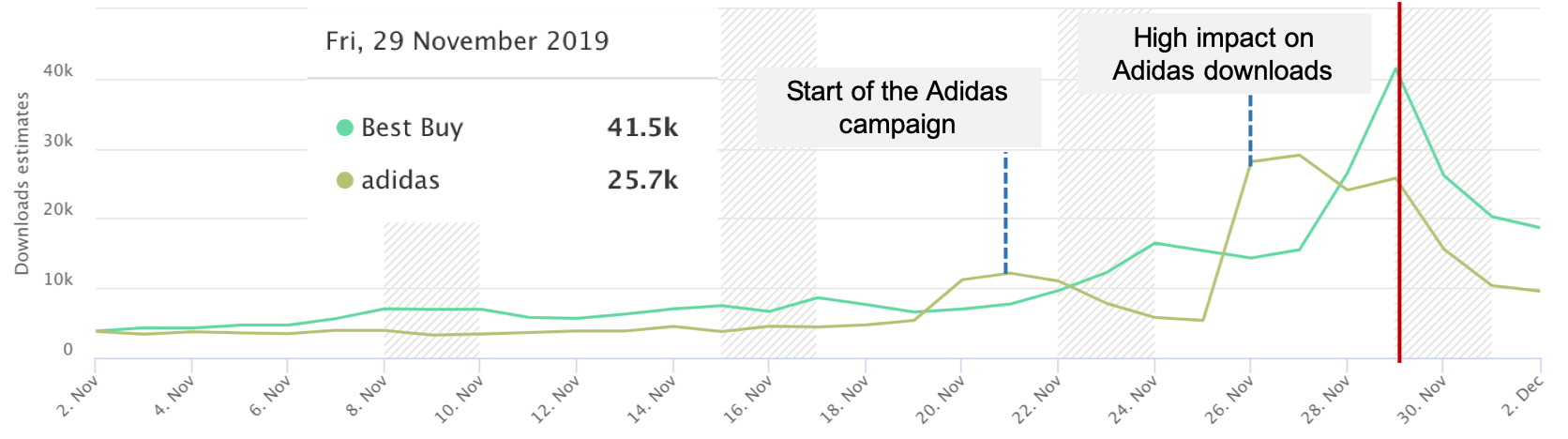The image size is (1568, 439).
Task: Click the 30. Nov x-axis label
Action: 1424,401
